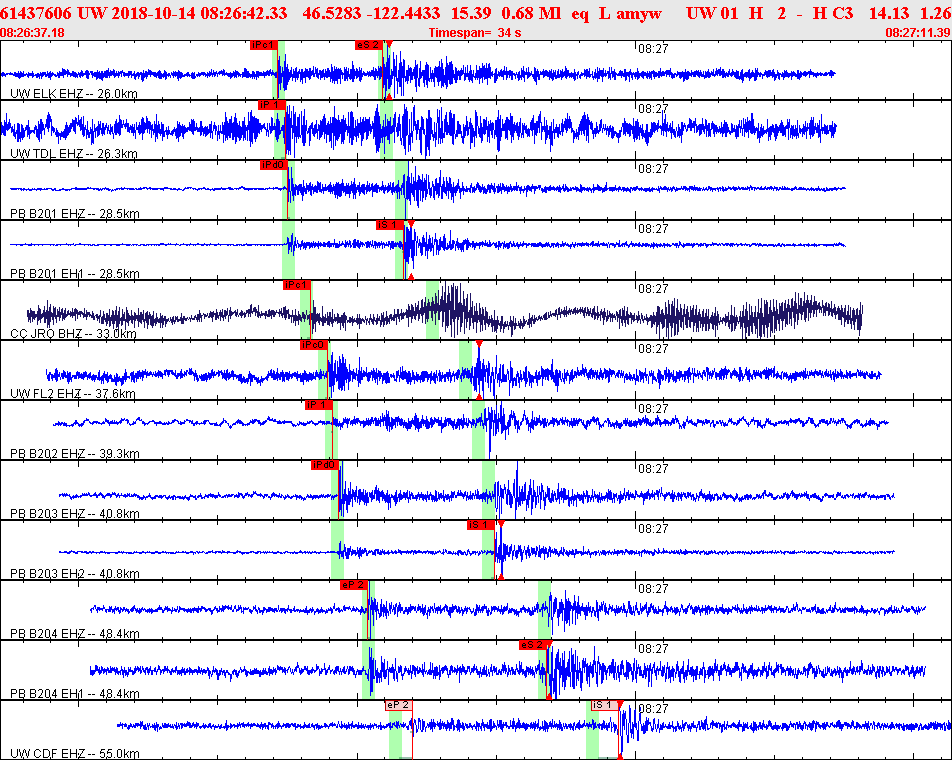Select the iPd0 pick flag on PB B203 EHZ
The height and width of the screenshot is (760, 952).
pos(324,466)
